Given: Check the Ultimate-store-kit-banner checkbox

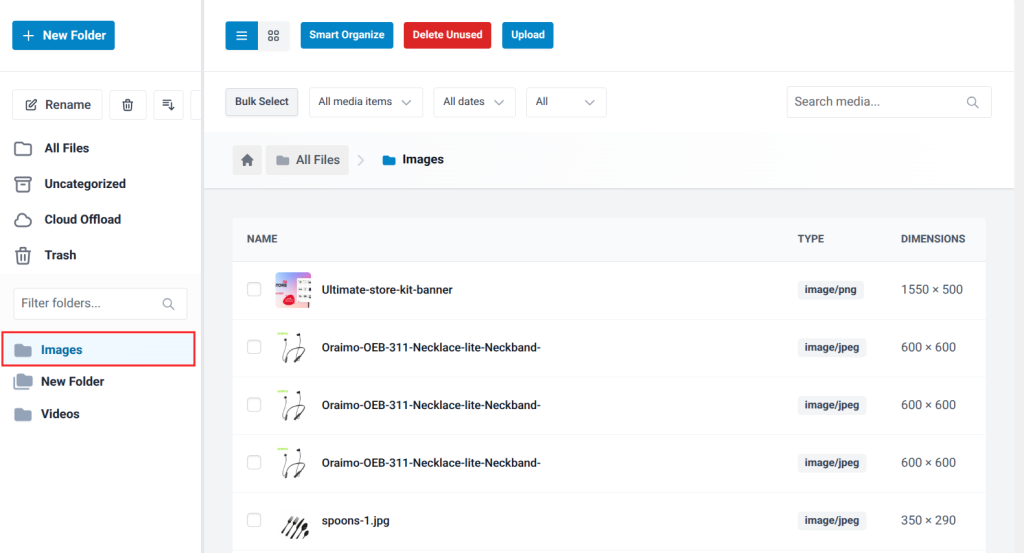Looking at the screenshot, I should (254, 289).
